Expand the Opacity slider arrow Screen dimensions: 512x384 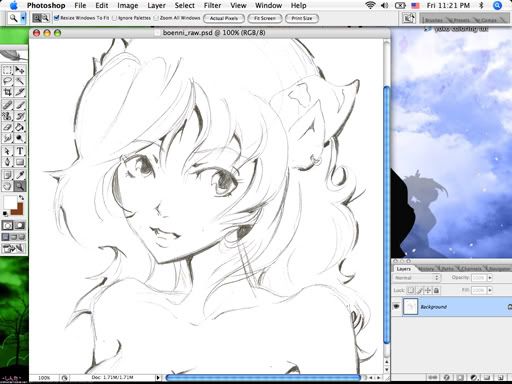coord(490,278)
